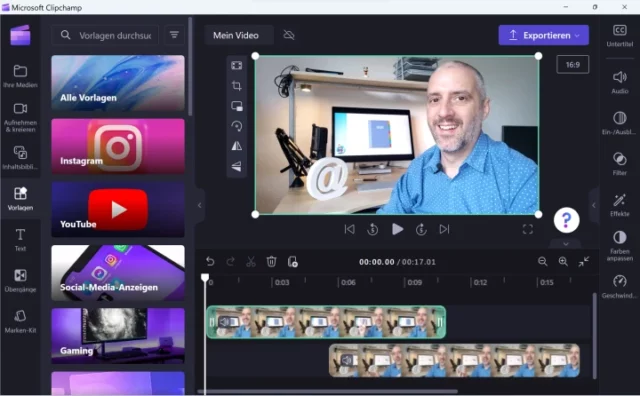Image resolution: width=640 pixels, height=396 pixels.
Task: Select the crop tool icon
Action: [237, 86]
